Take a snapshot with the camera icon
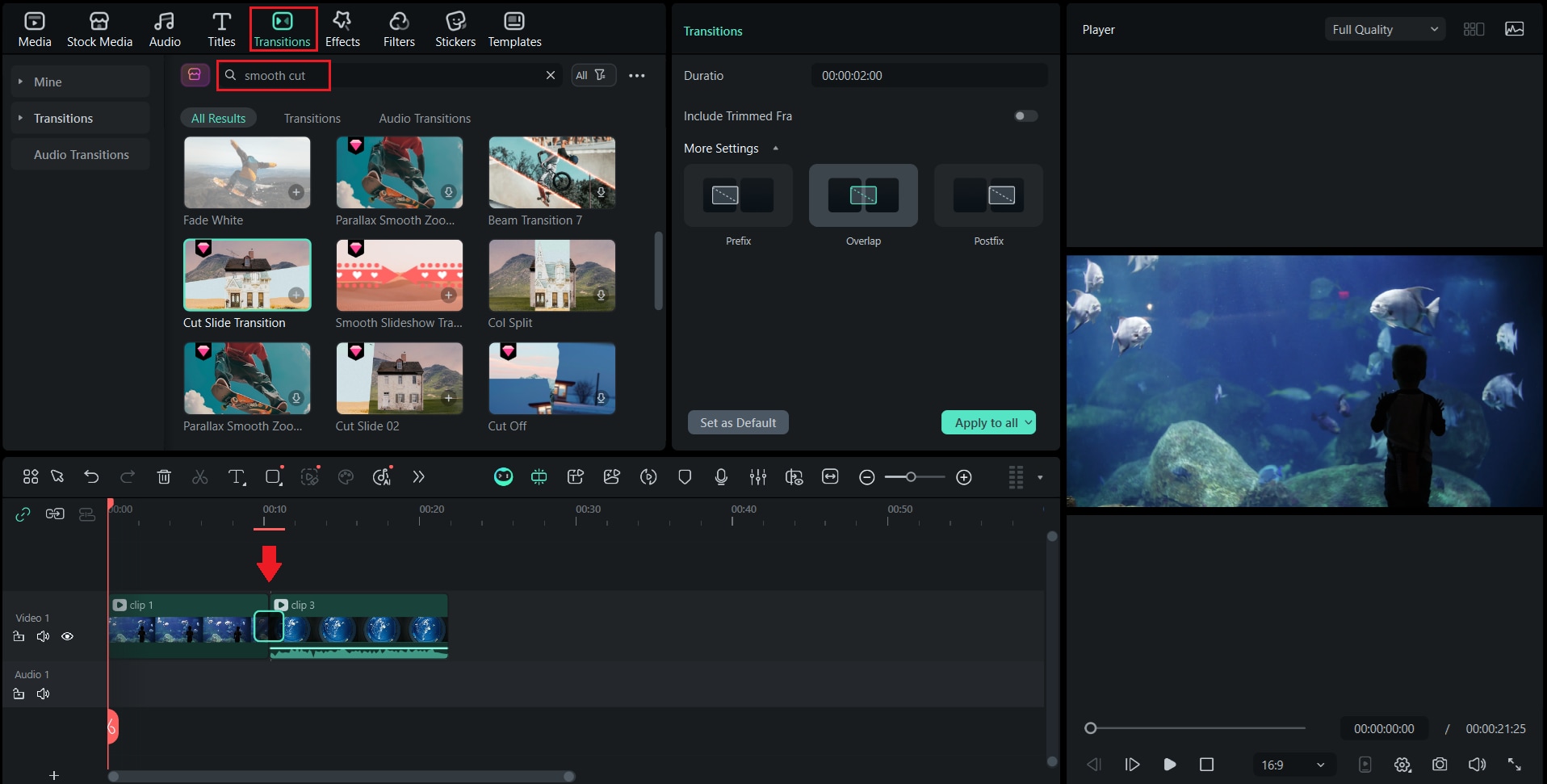This screenshot has width=1547, height=784. pos(1440,764)
